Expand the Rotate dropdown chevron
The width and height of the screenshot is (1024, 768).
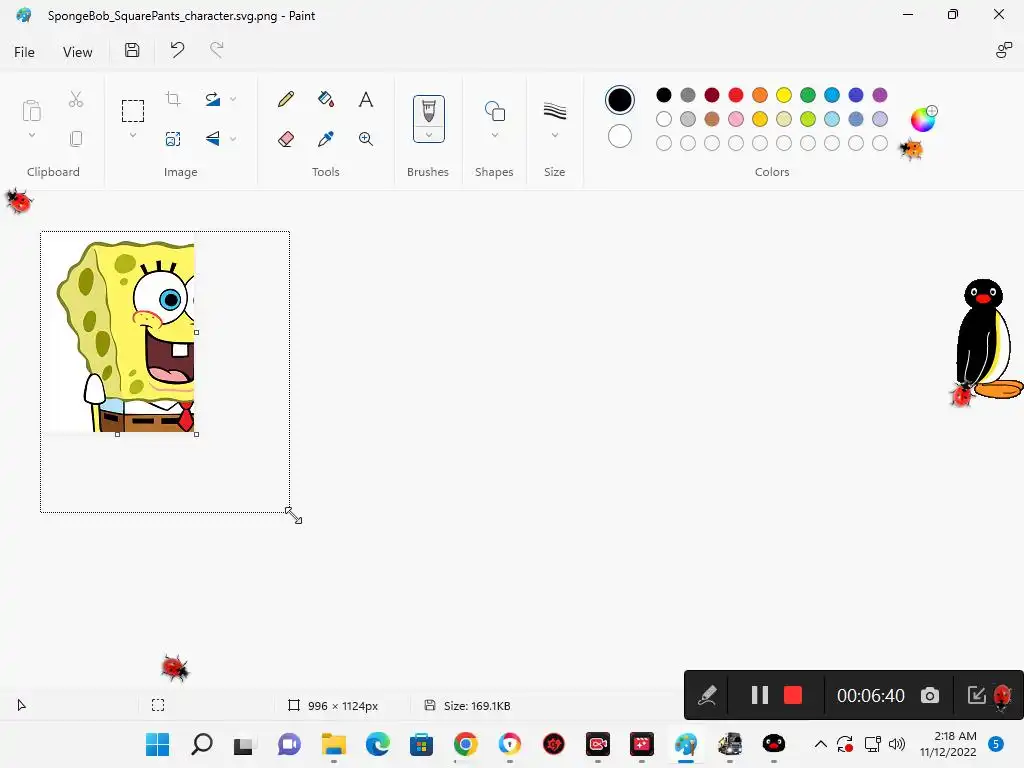(233, 99)
